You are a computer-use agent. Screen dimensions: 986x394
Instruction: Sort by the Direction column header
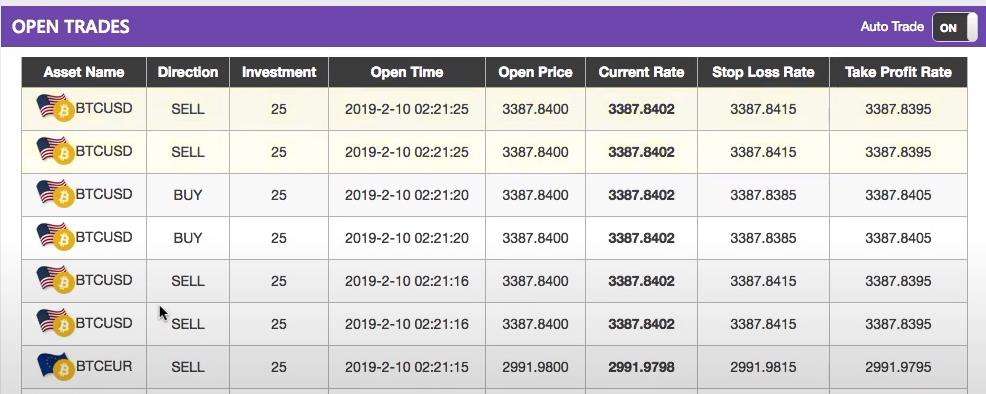click(x=188, y=72)
